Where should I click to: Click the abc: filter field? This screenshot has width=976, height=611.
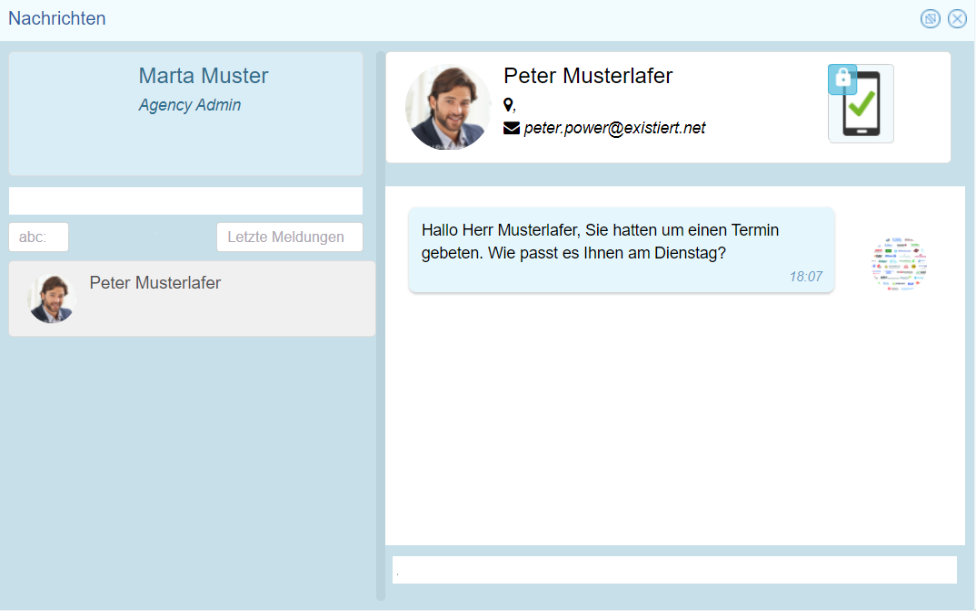tap(39, 237)
